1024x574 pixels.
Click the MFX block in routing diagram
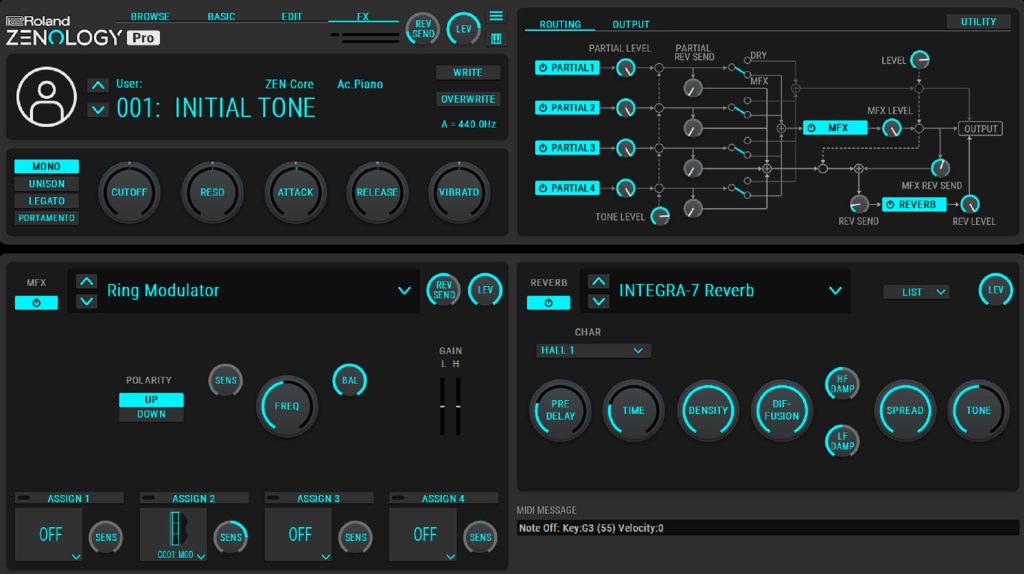[832, 128]
